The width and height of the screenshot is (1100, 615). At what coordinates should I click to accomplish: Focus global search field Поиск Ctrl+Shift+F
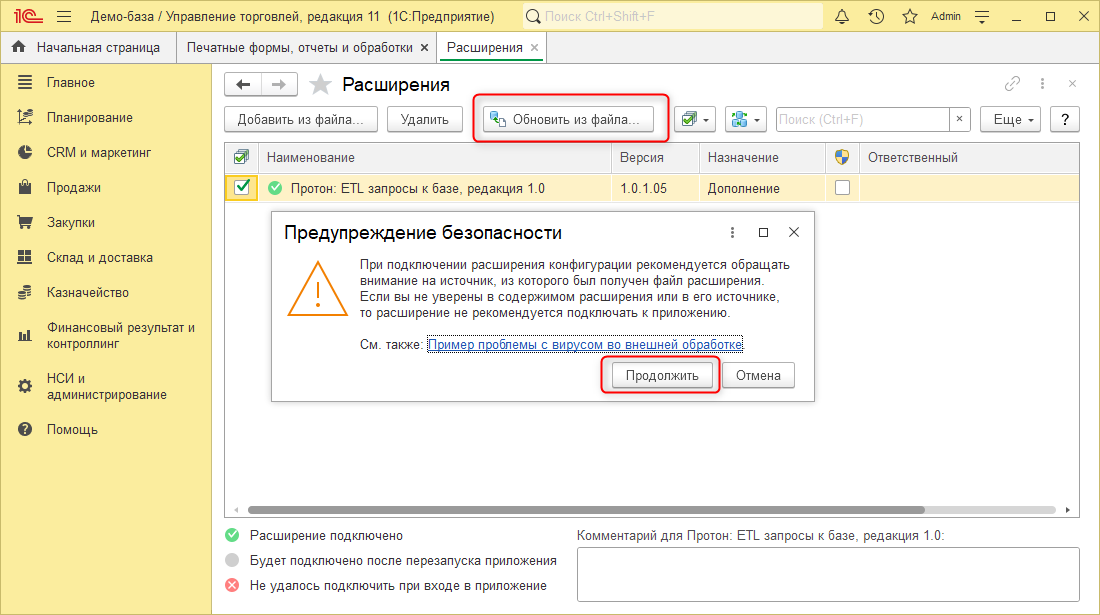click(x=673, y=16)
